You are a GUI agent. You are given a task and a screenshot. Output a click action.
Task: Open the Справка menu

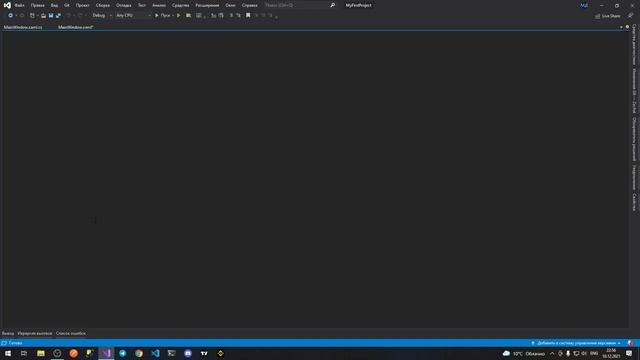click(249, 5)
